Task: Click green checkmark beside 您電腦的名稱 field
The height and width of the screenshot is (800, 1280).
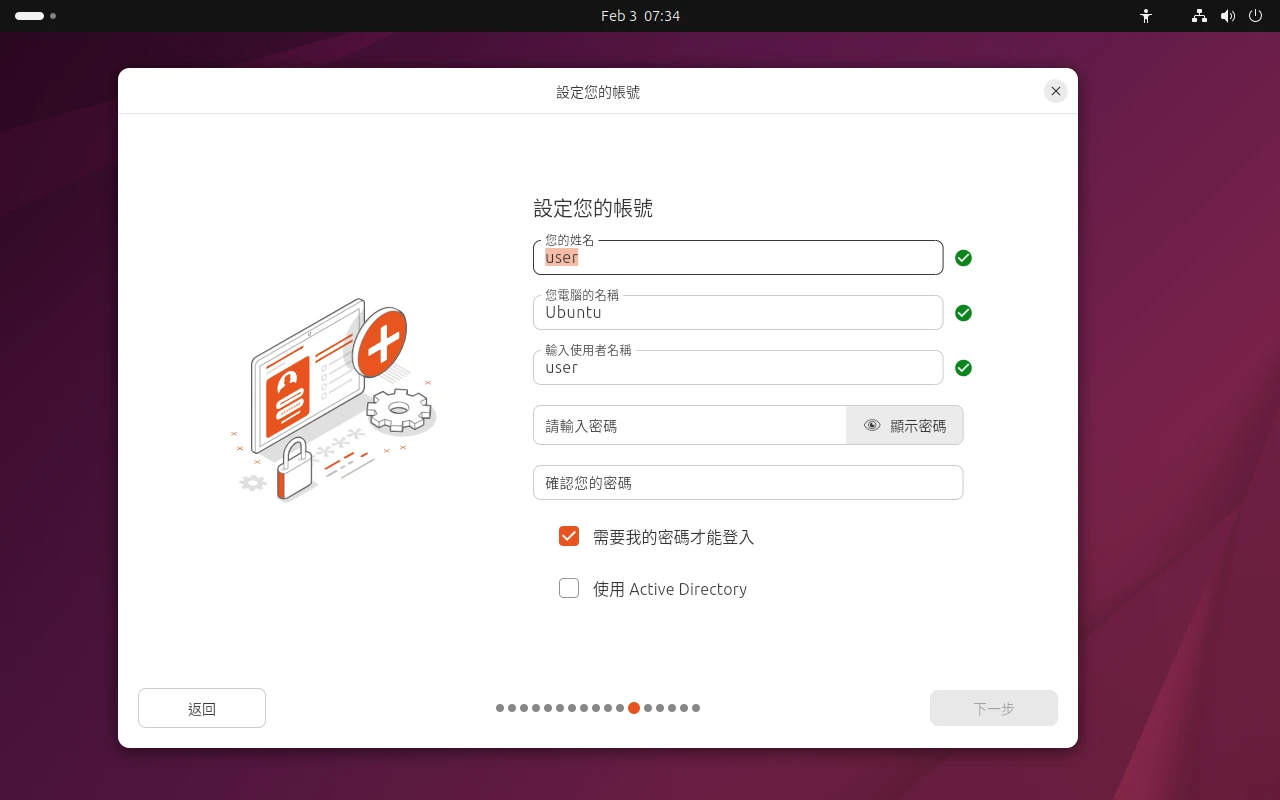Action: [x=963, y=313]
